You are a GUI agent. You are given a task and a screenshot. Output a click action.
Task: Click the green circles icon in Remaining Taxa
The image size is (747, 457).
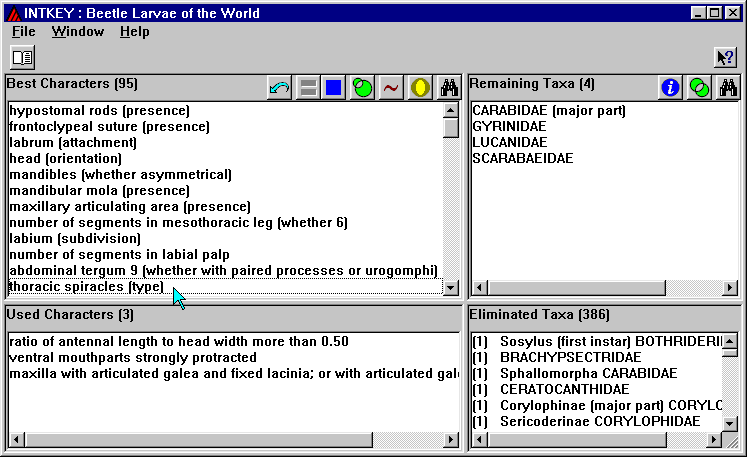(699, 88)
